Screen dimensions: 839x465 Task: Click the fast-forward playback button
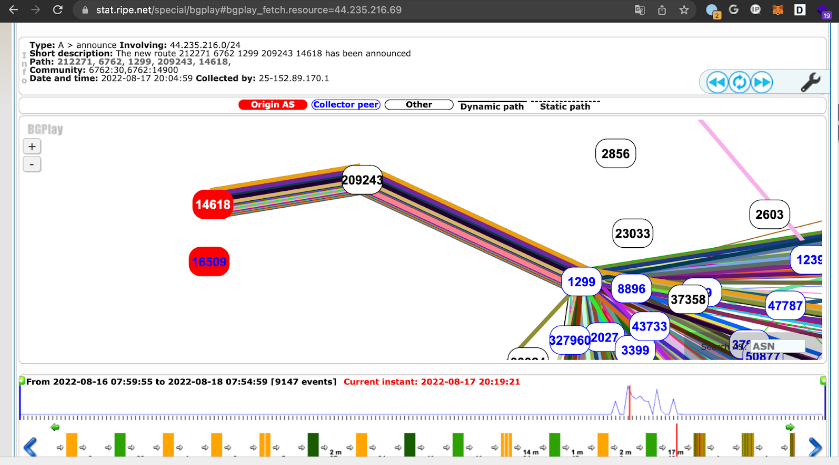762,82
